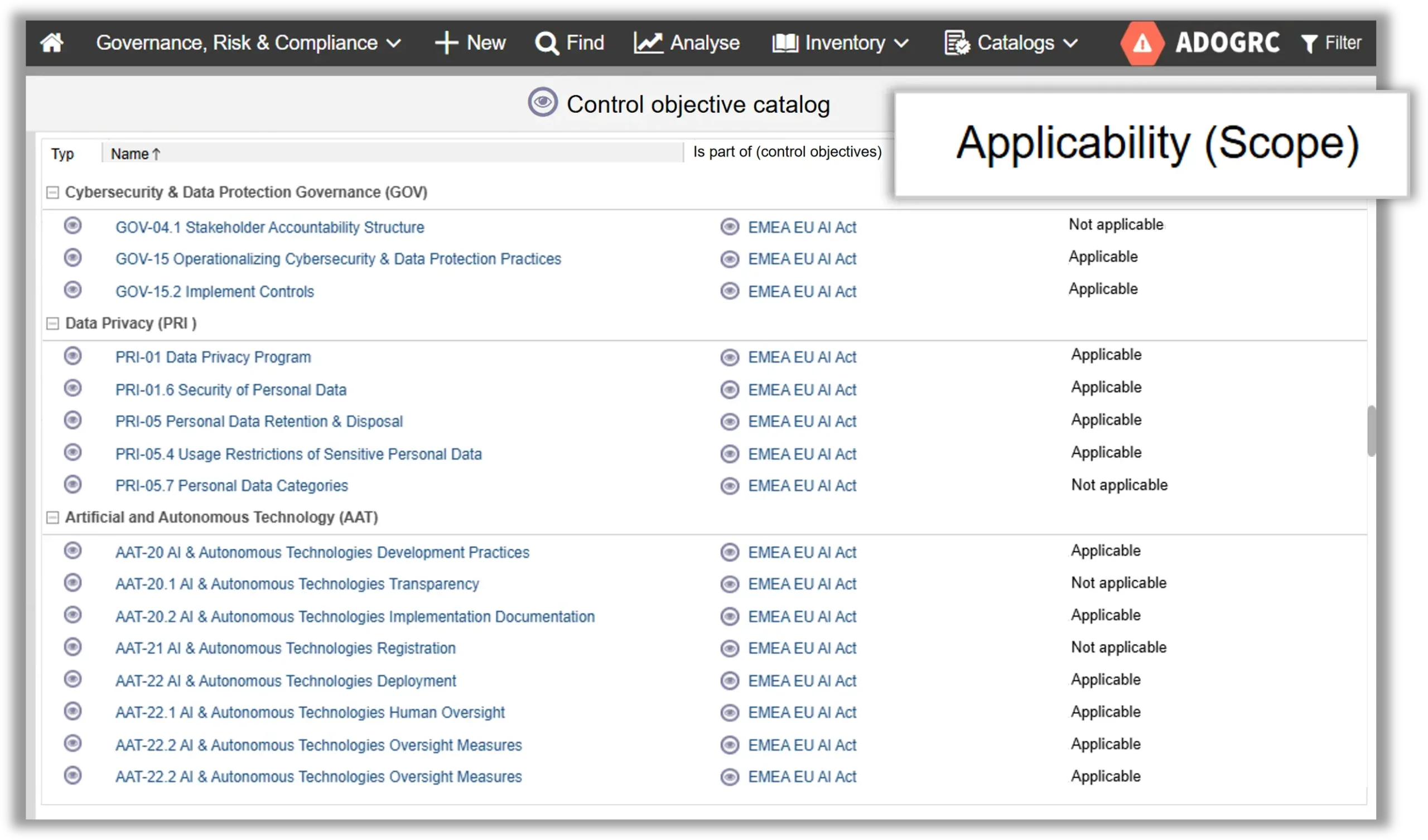Click the Filter funnel icon
The width and height of the screenshot is (1428, 840).
tap(1309, 44)
